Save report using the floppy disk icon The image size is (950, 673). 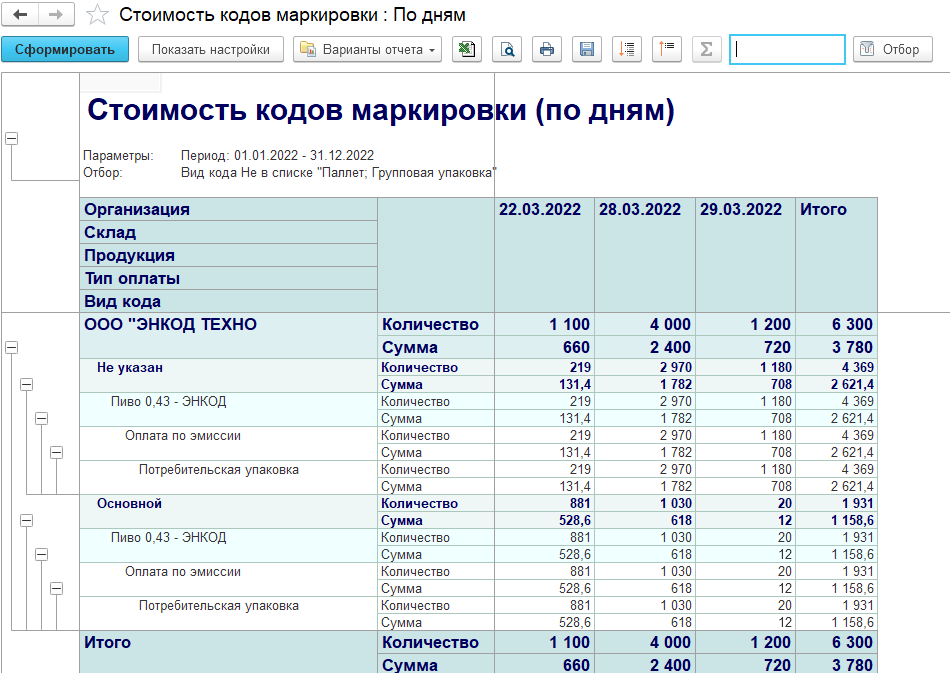(587, 49)
